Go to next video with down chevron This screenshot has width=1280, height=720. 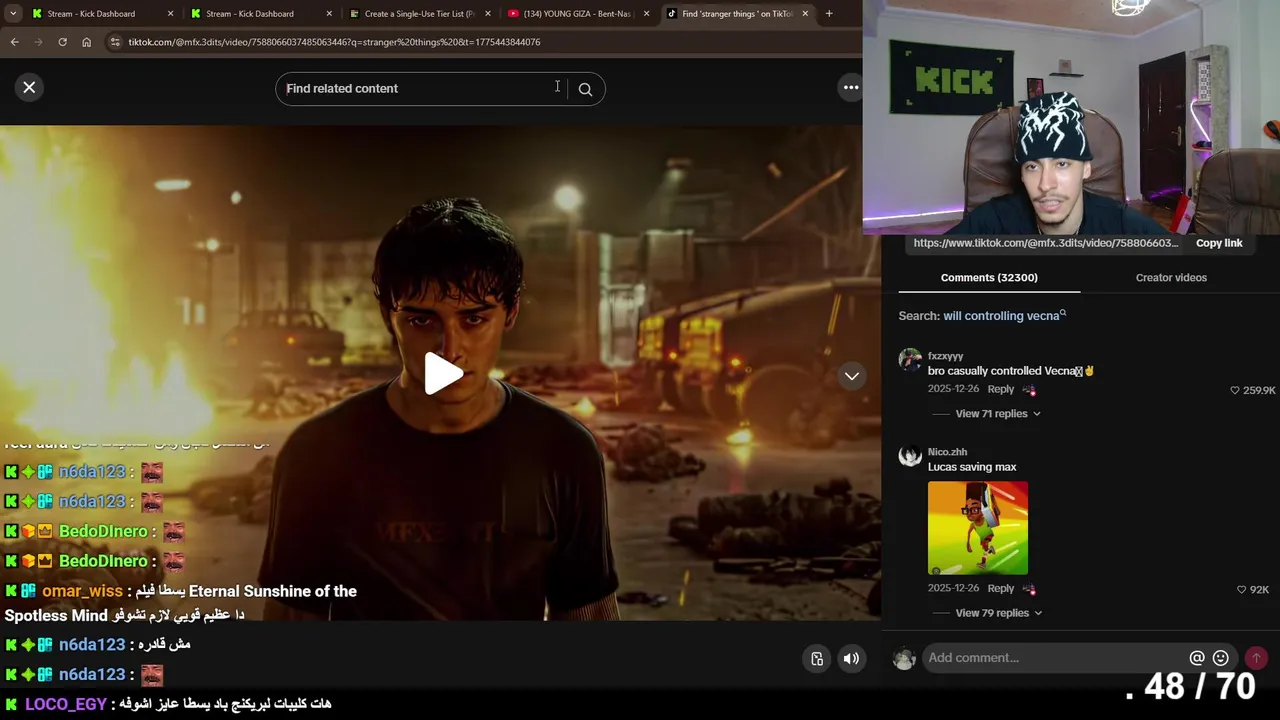(851, 376)
